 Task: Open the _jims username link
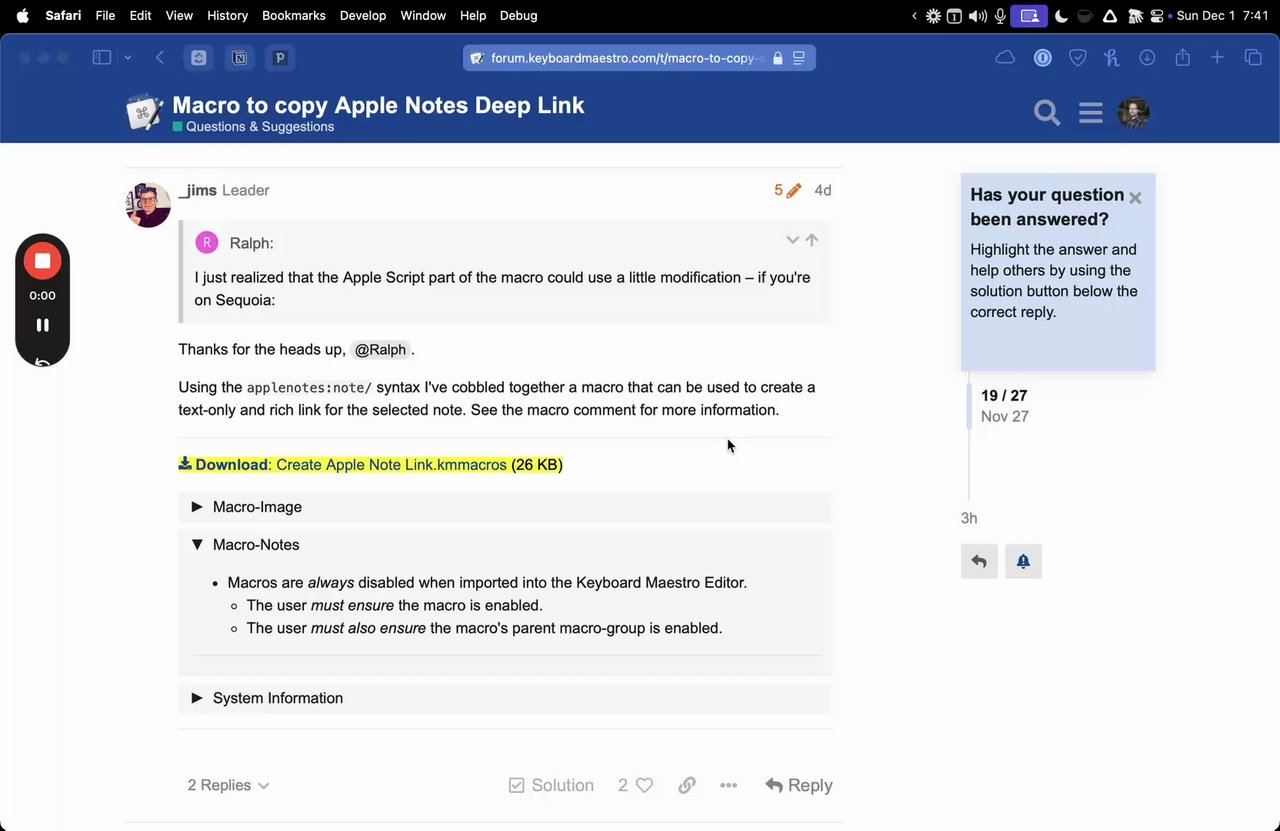[197, 190]
